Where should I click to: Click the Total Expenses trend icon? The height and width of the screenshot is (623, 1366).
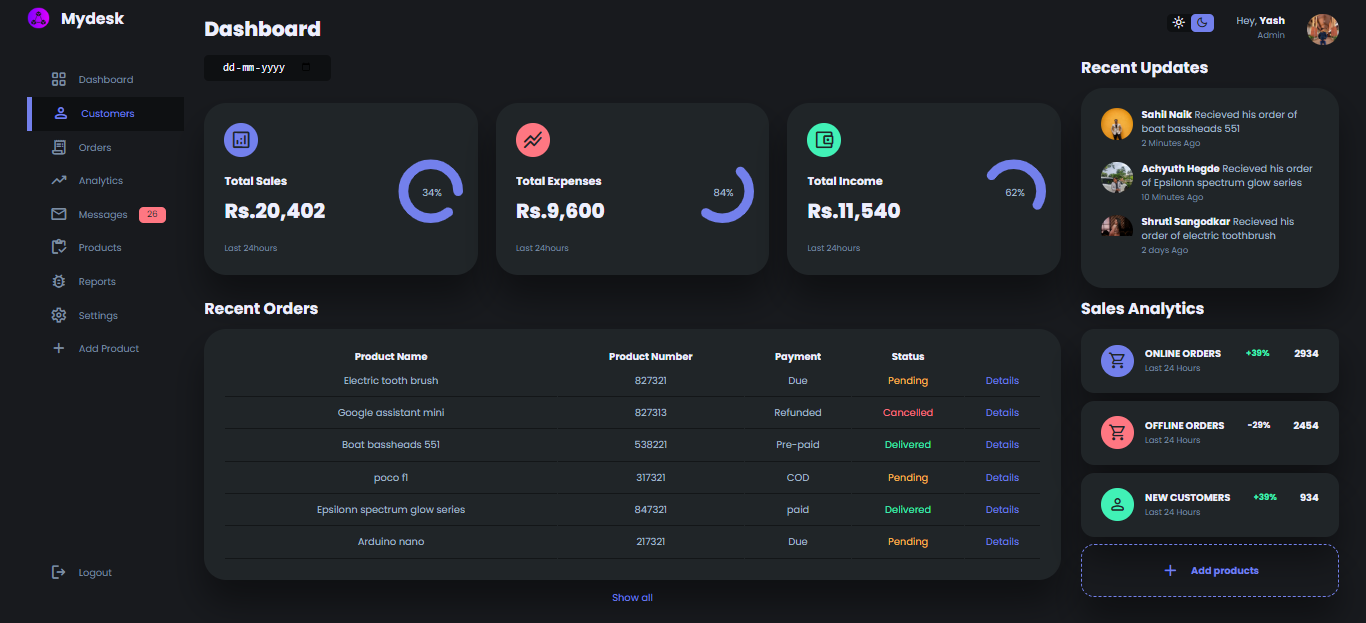point(533,140)
